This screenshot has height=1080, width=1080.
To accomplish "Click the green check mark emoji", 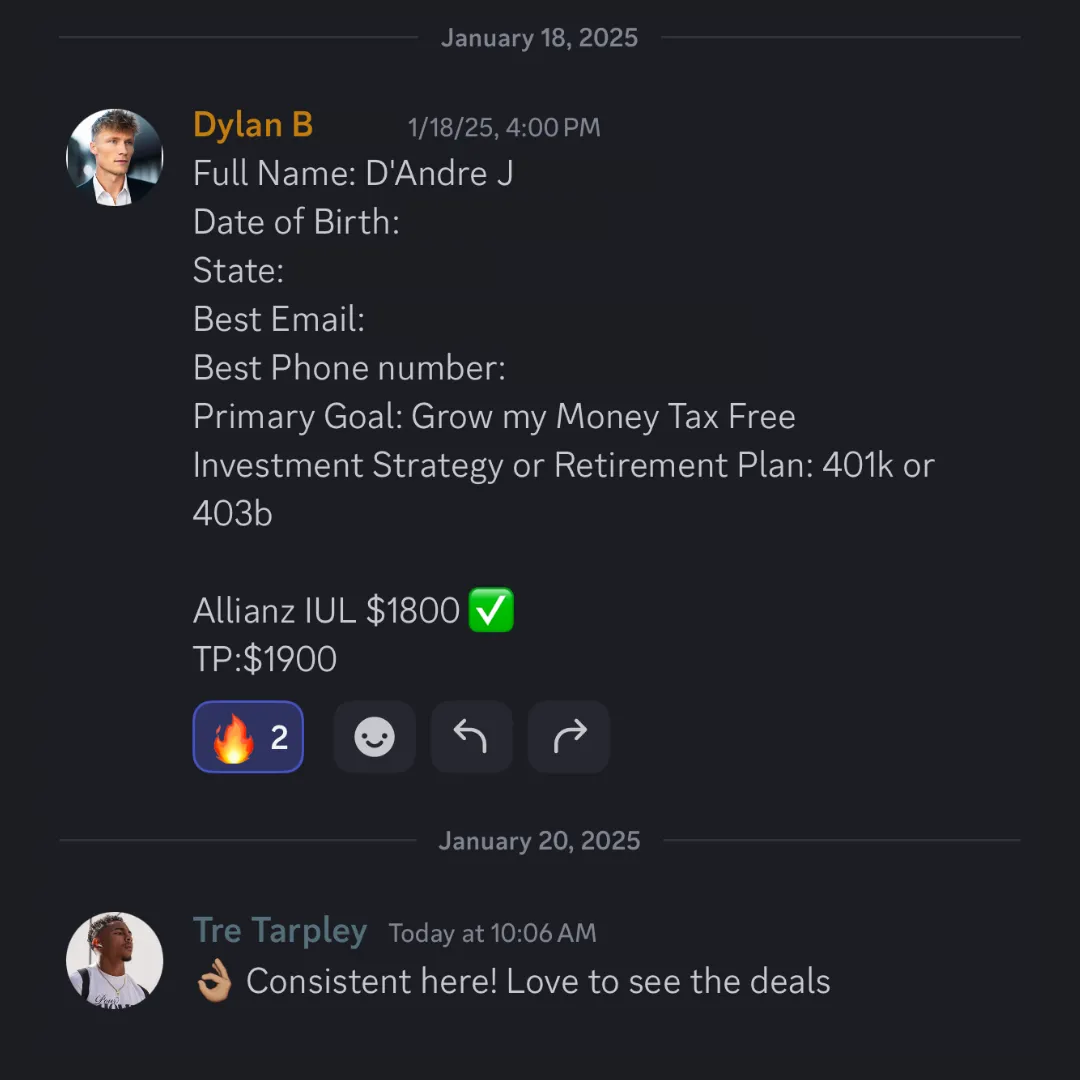I will [x=491, y=610].
